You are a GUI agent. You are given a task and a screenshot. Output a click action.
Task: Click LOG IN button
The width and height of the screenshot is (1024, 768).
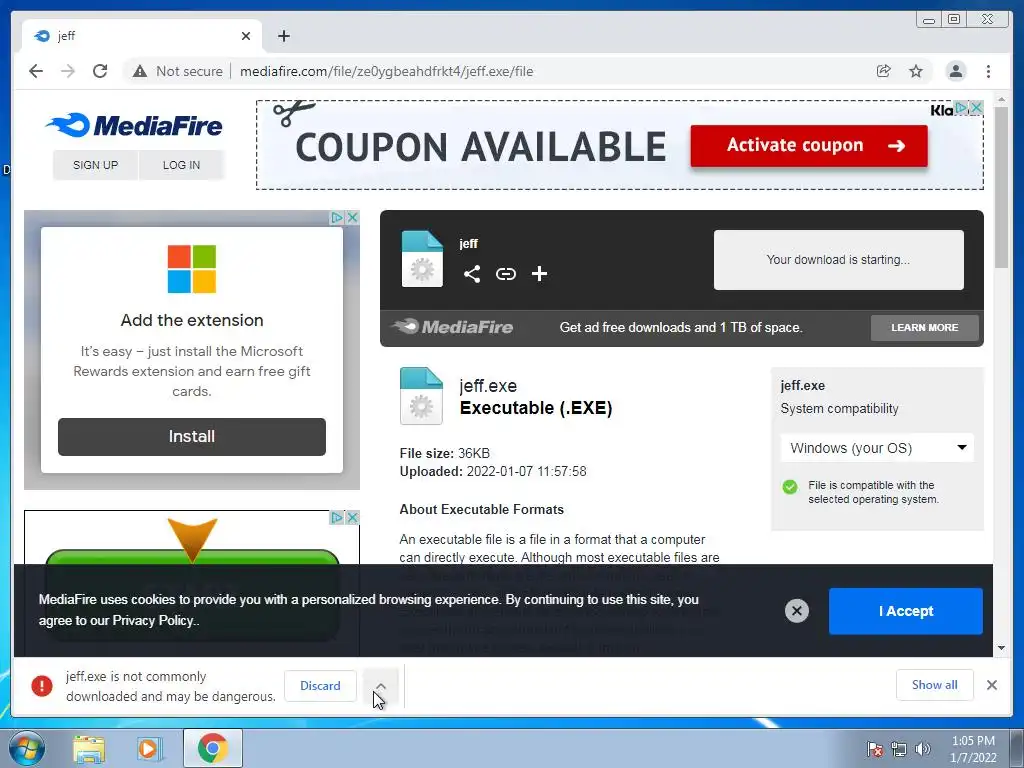181,165
